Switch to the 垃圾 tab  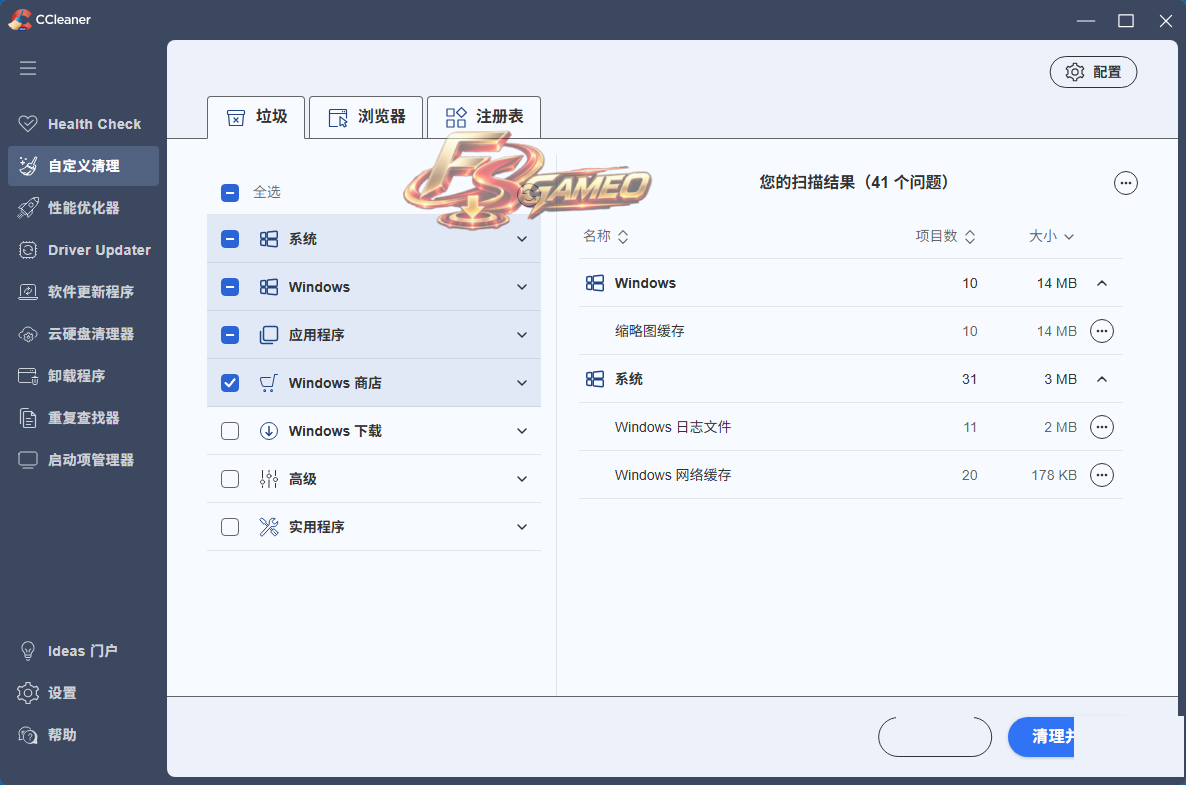click(256, 117)
